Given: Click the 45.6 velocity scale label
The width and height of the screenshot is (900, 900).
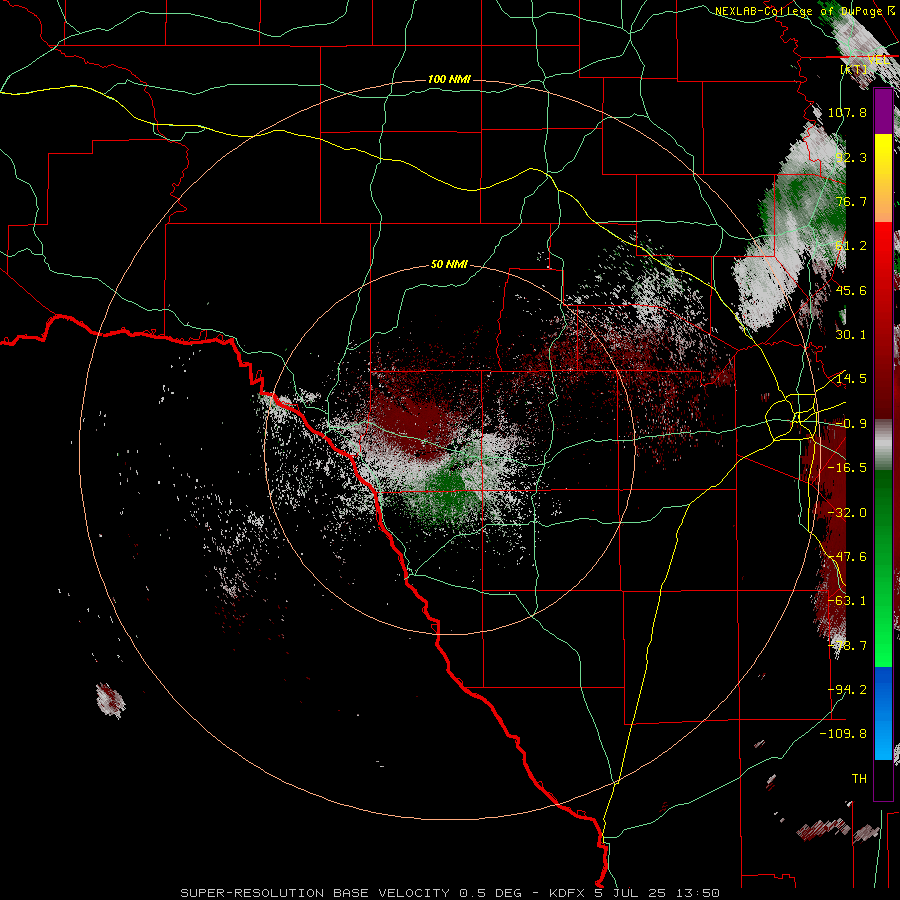Looking at the screenshot, I should pos(851,290).
